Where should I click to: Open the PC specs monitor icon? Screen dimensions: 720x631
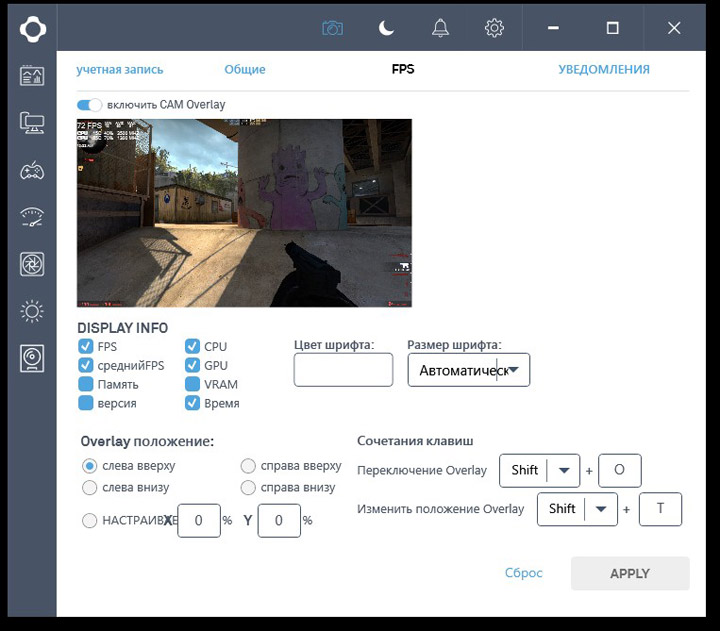point(32,123)
